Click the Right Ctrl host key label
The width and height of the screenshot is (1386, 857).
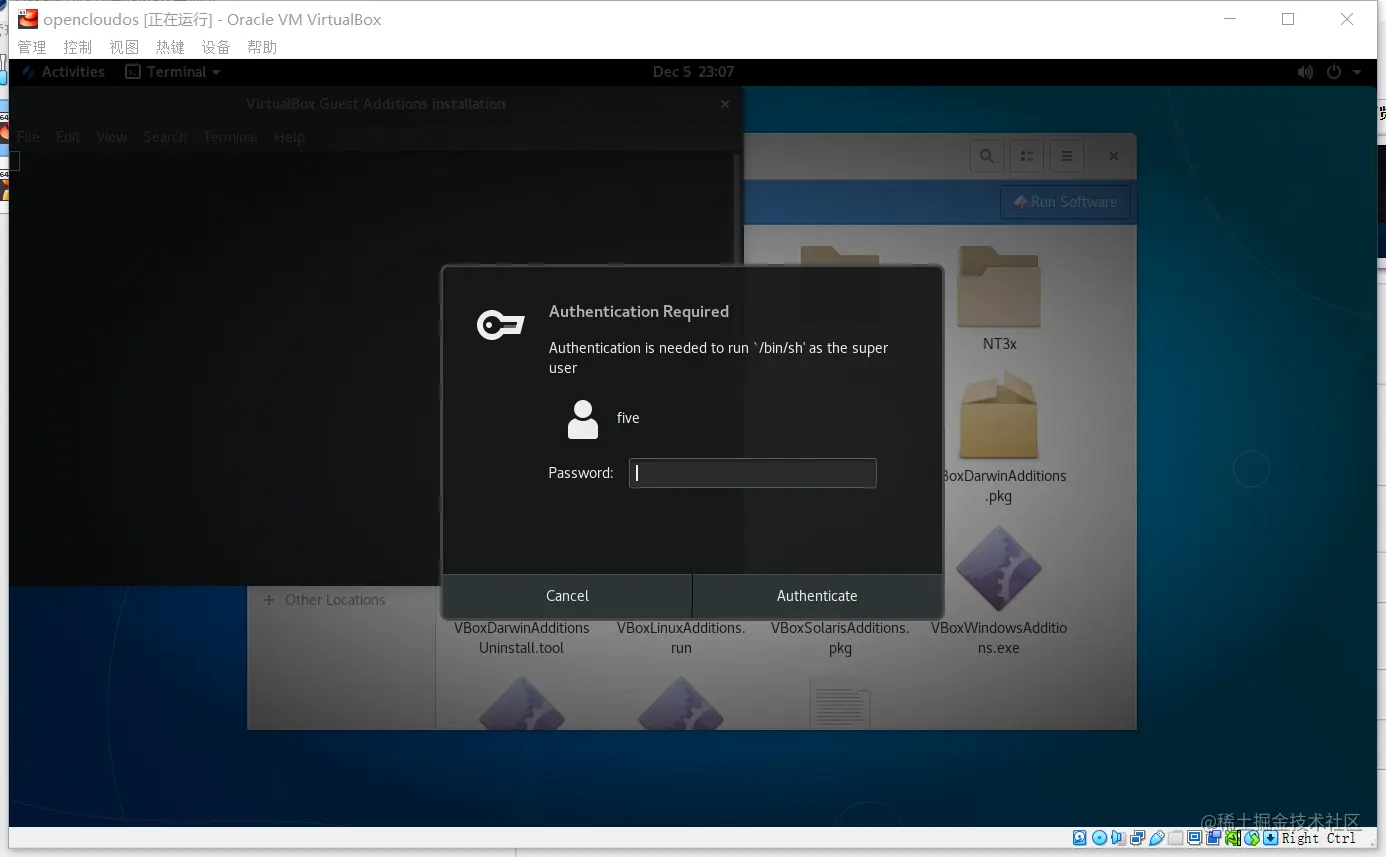click(1319, 838)
